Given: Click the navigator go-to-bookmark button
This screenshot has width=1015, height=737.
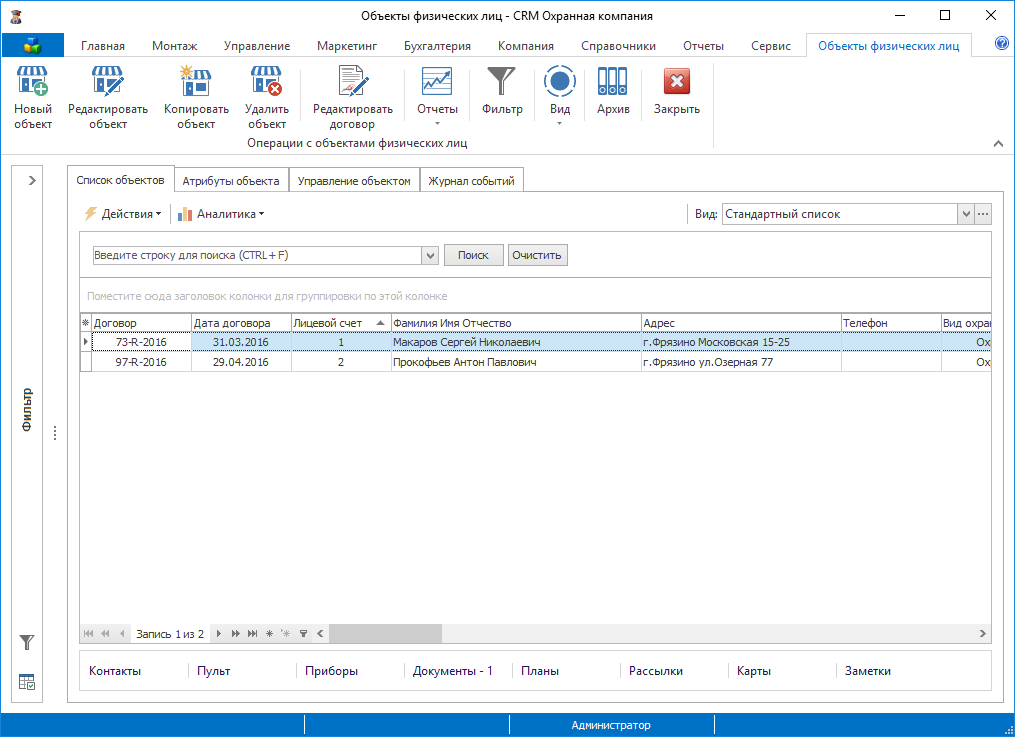Looking at the screenshot, I should click(x=285, y=633).
